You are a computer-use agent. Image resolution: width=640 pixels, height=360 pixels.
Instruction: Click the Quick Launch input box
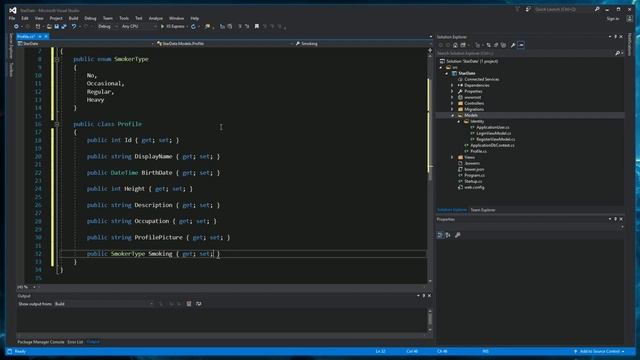coord(563,9)
